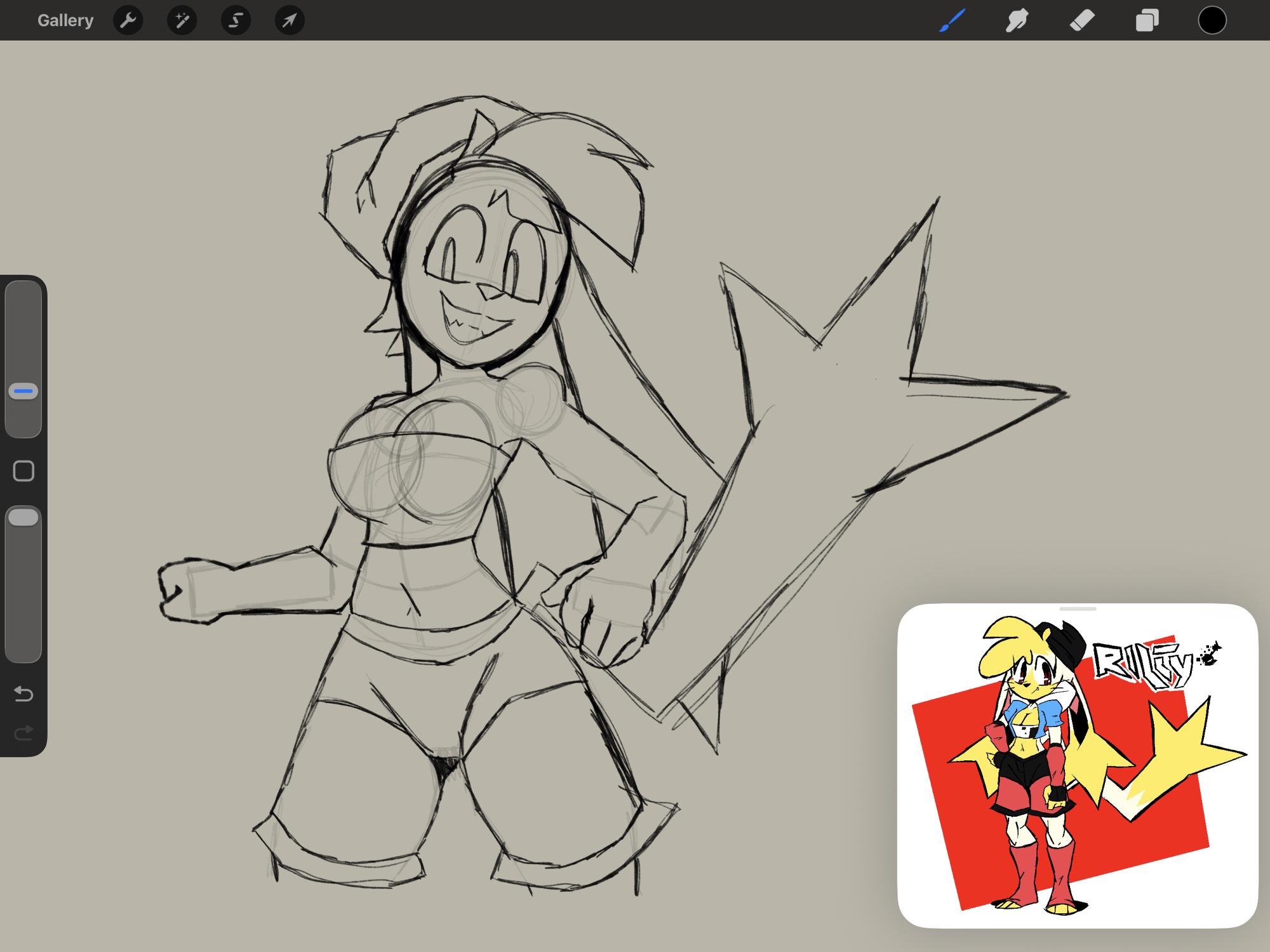Tap the square modify button in sidebar
Image resolution: width=1270 pixels, height=952 pixels.
click(23, 471)
